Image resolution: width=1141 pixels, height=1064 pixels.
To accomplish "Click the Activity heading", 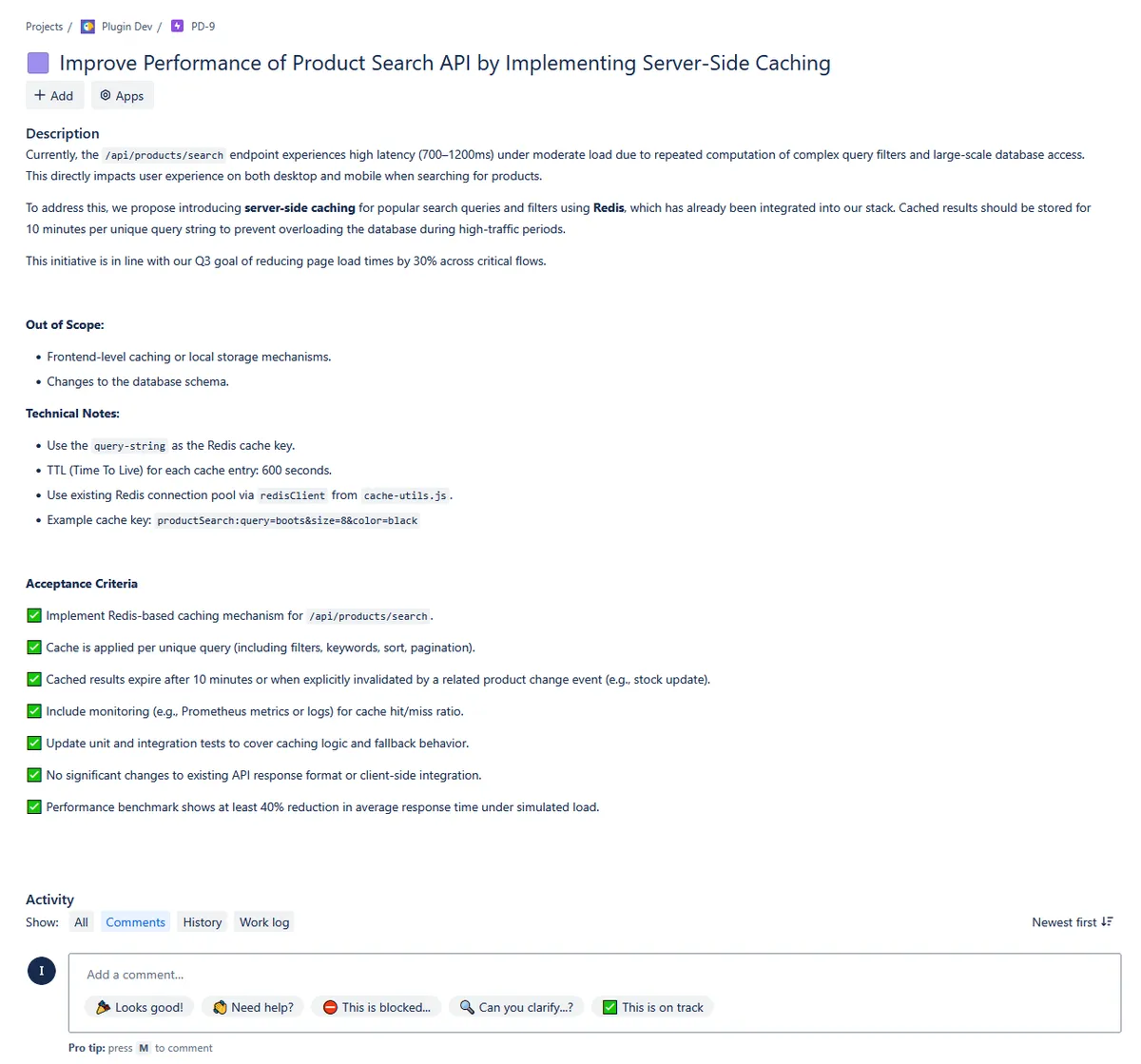I will [49, 900].
